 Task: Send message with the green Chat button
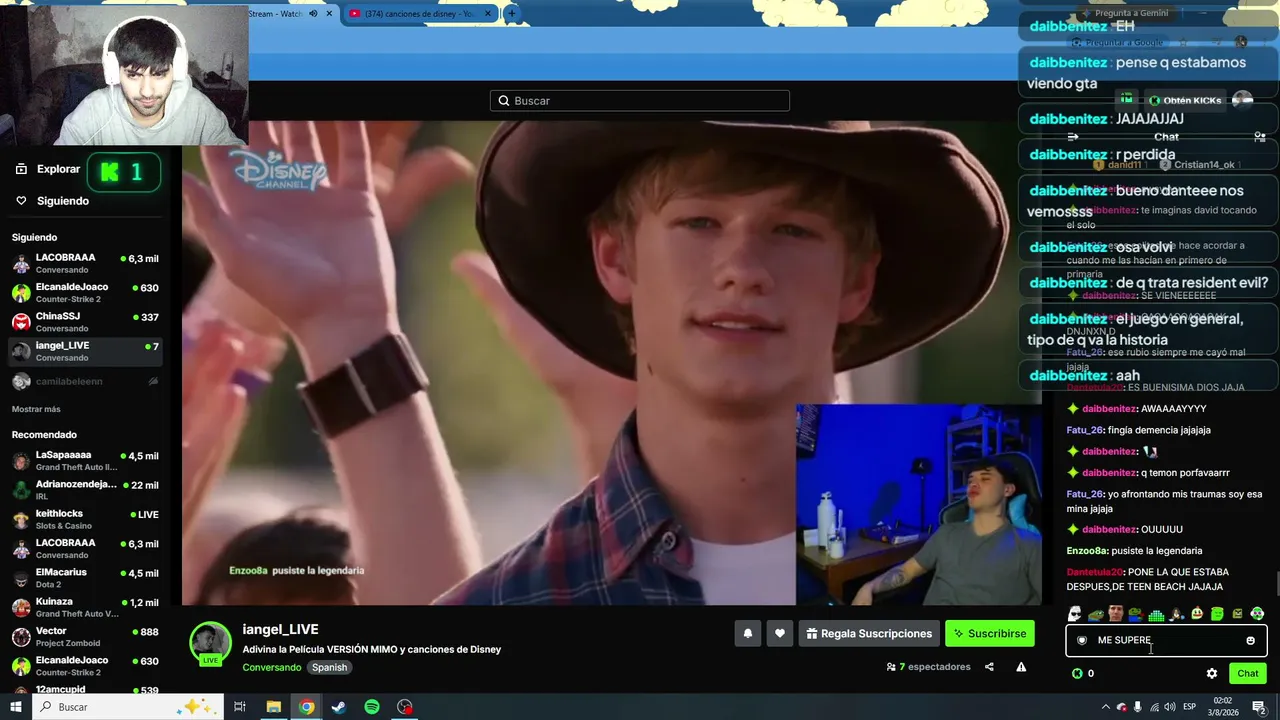coord(1247,673)
